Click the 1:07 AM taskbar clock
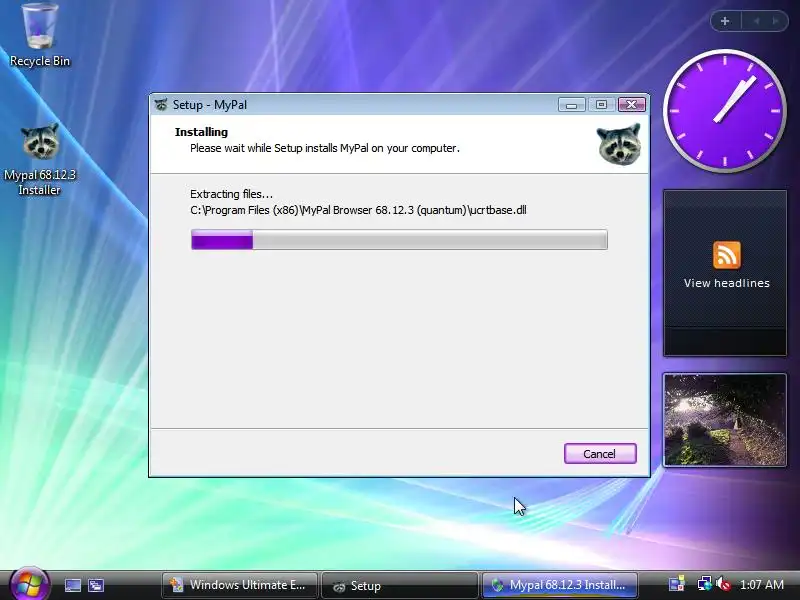Viewport: 800px width, 600px height. 762,585
